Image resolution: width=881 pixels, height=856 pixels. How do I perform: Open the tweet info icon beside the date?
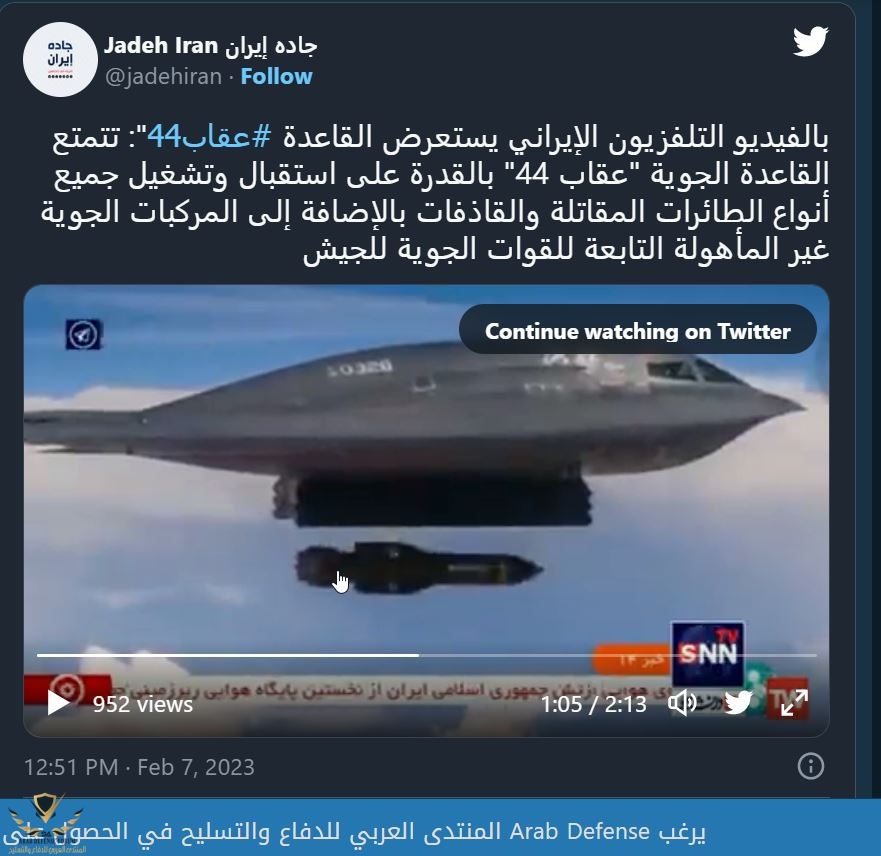click(810, 766)
